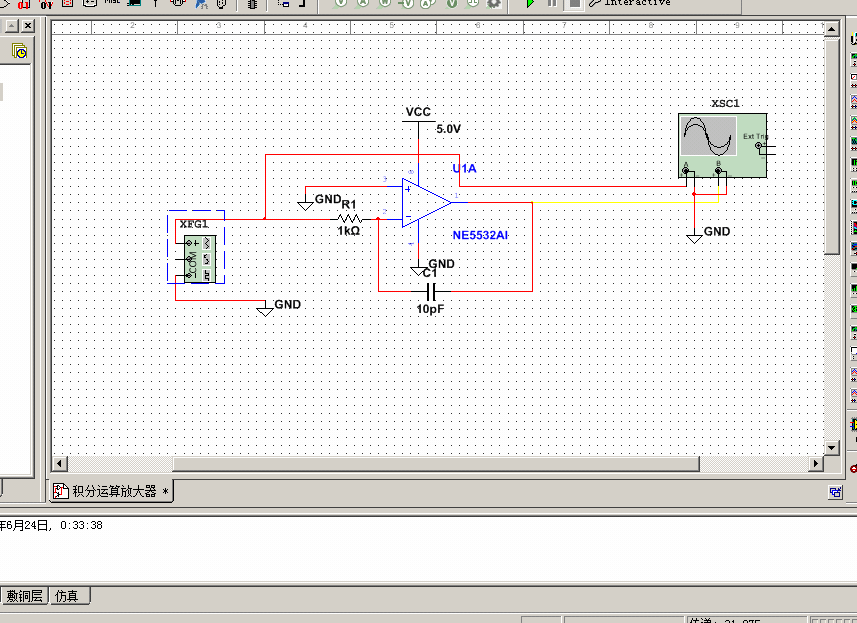Select the 1kΩ resistor value label
Viewport: 857px width, 623px height.
click(x=349, y=231)
